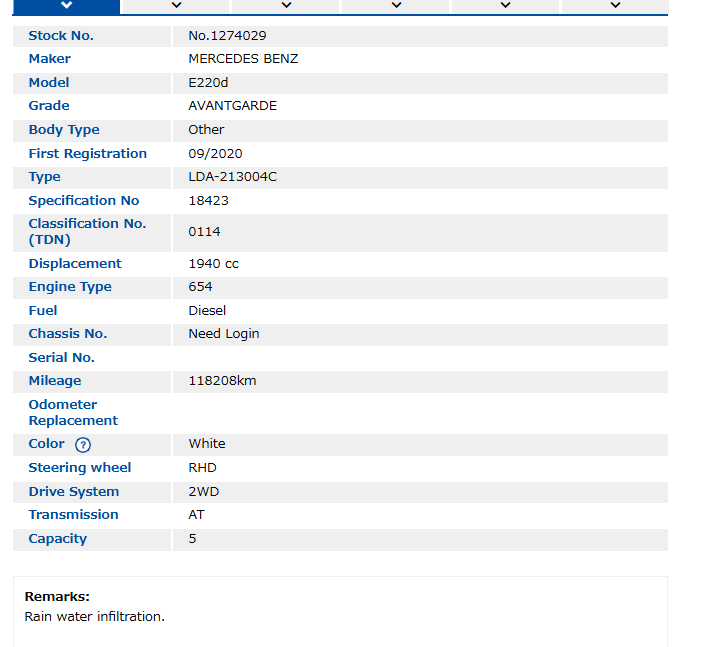Click the First Registration label
Image resolution: width=716 pixels, height=647 pixels.
(x=87, y=154)
